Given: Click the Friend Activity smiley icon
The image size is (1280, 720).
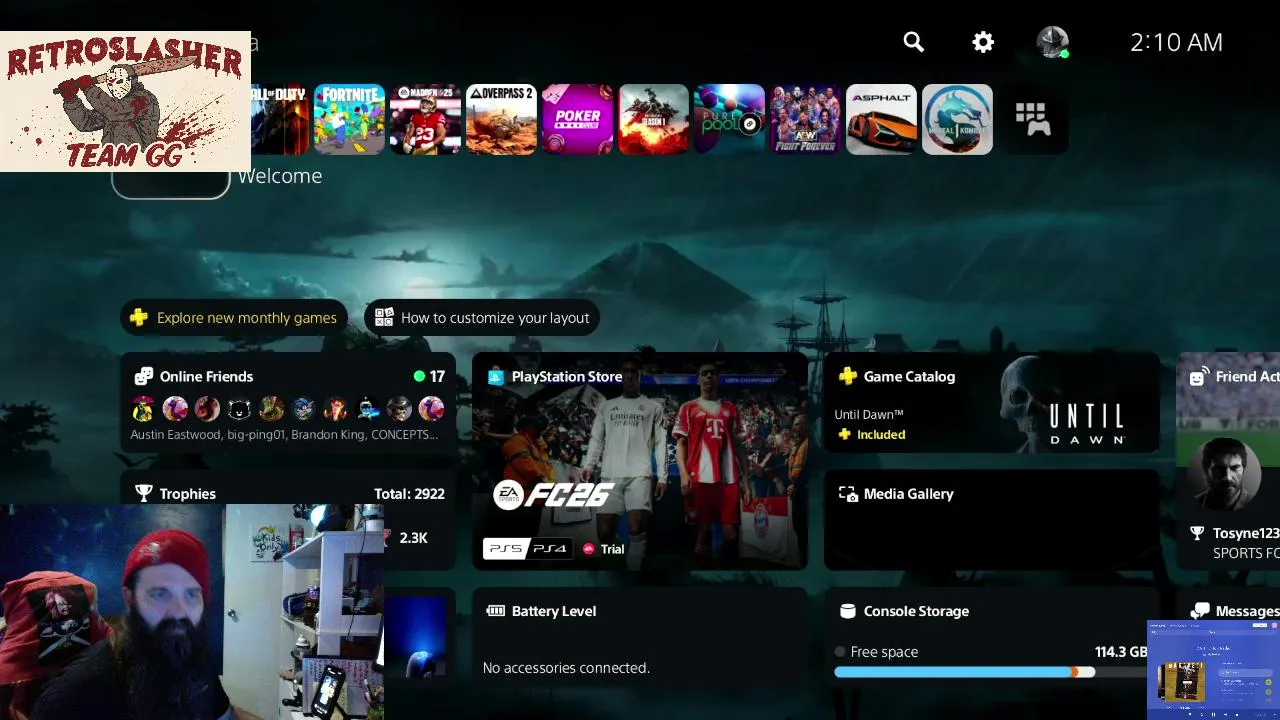Looking at the screenshot, I should pos(1198,377).
